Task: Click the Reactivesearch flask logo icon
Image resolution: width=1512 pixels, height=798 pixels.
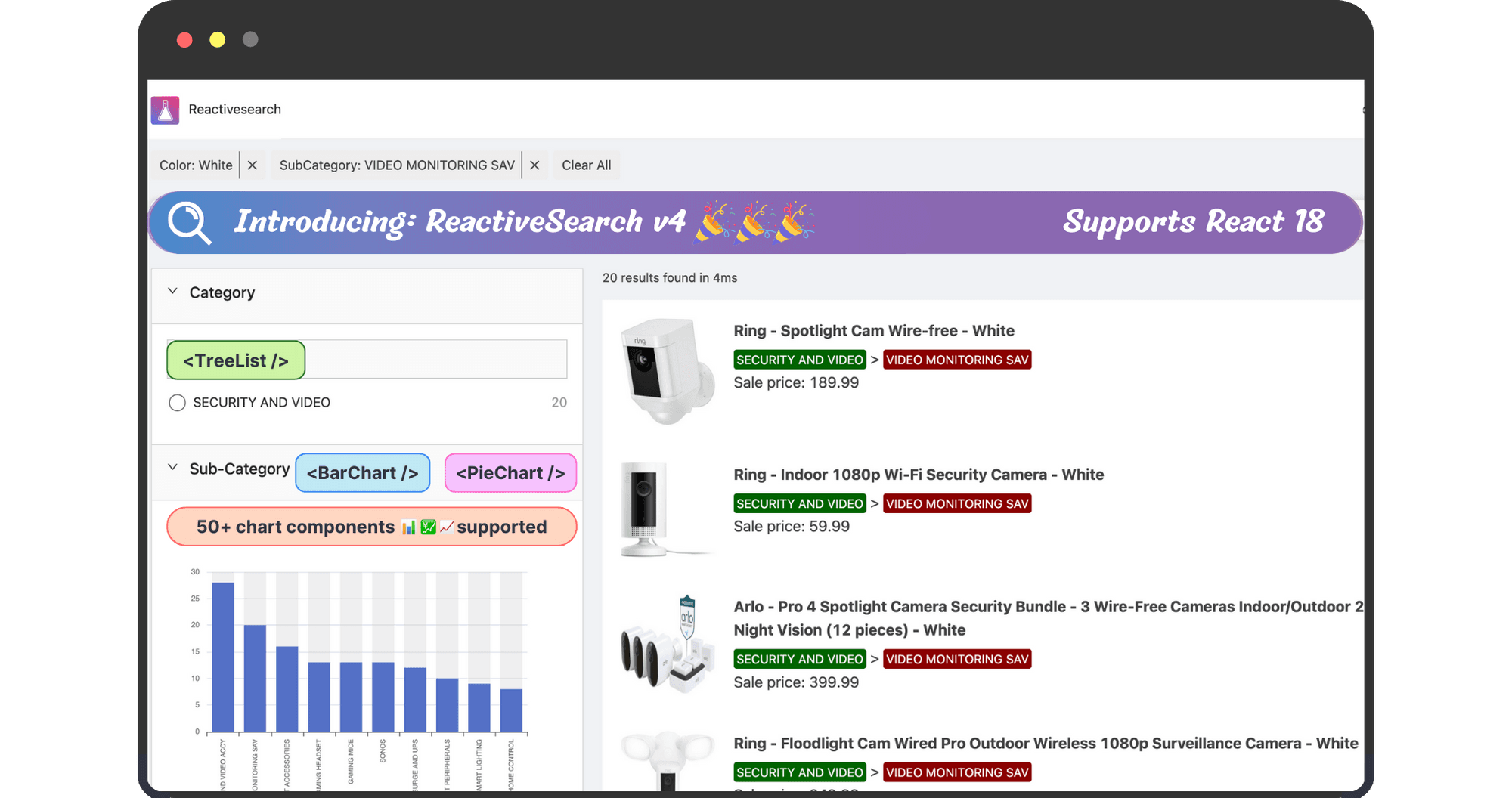Action: point(165,110)
